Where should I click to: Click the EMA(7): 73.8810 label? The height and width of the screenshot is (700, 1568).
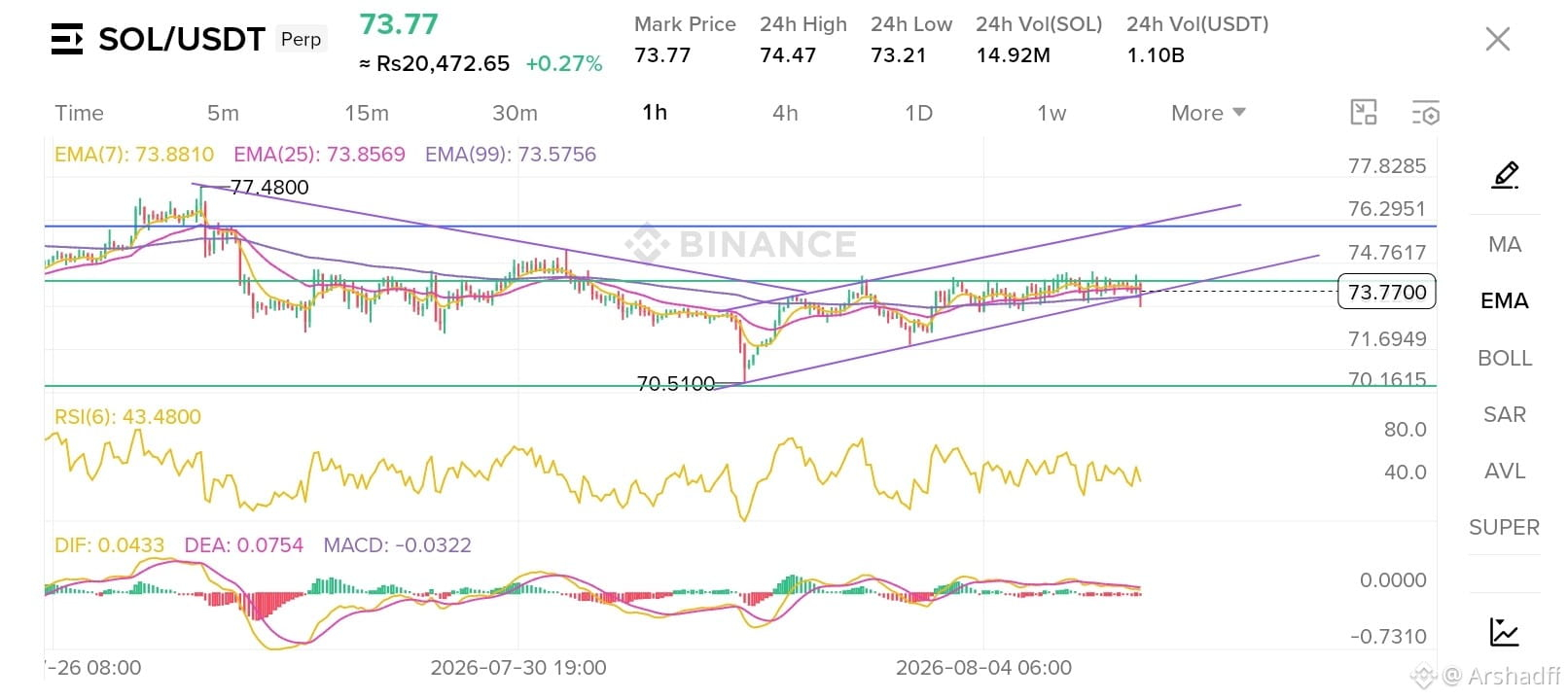(134, 154)
